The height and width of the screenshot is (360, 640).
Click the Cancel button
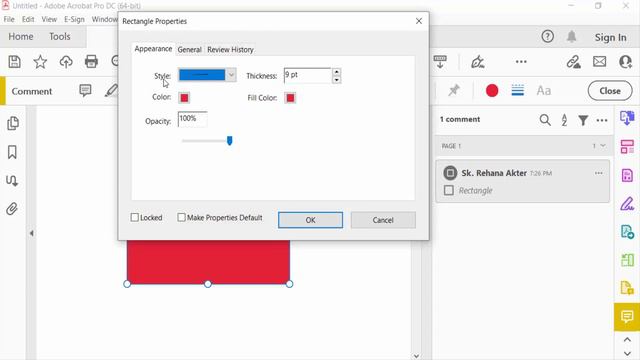click(383, 220)
